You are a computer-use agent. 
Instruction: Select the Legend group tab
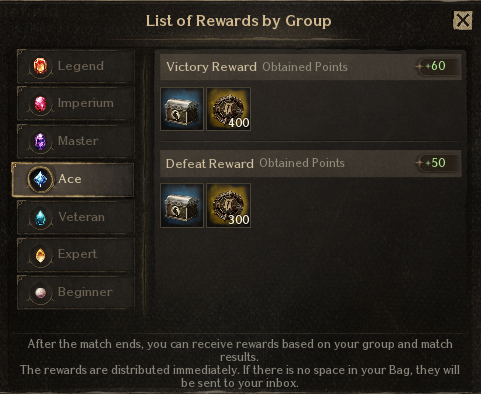pyautogui.click(x=76, y=66)
